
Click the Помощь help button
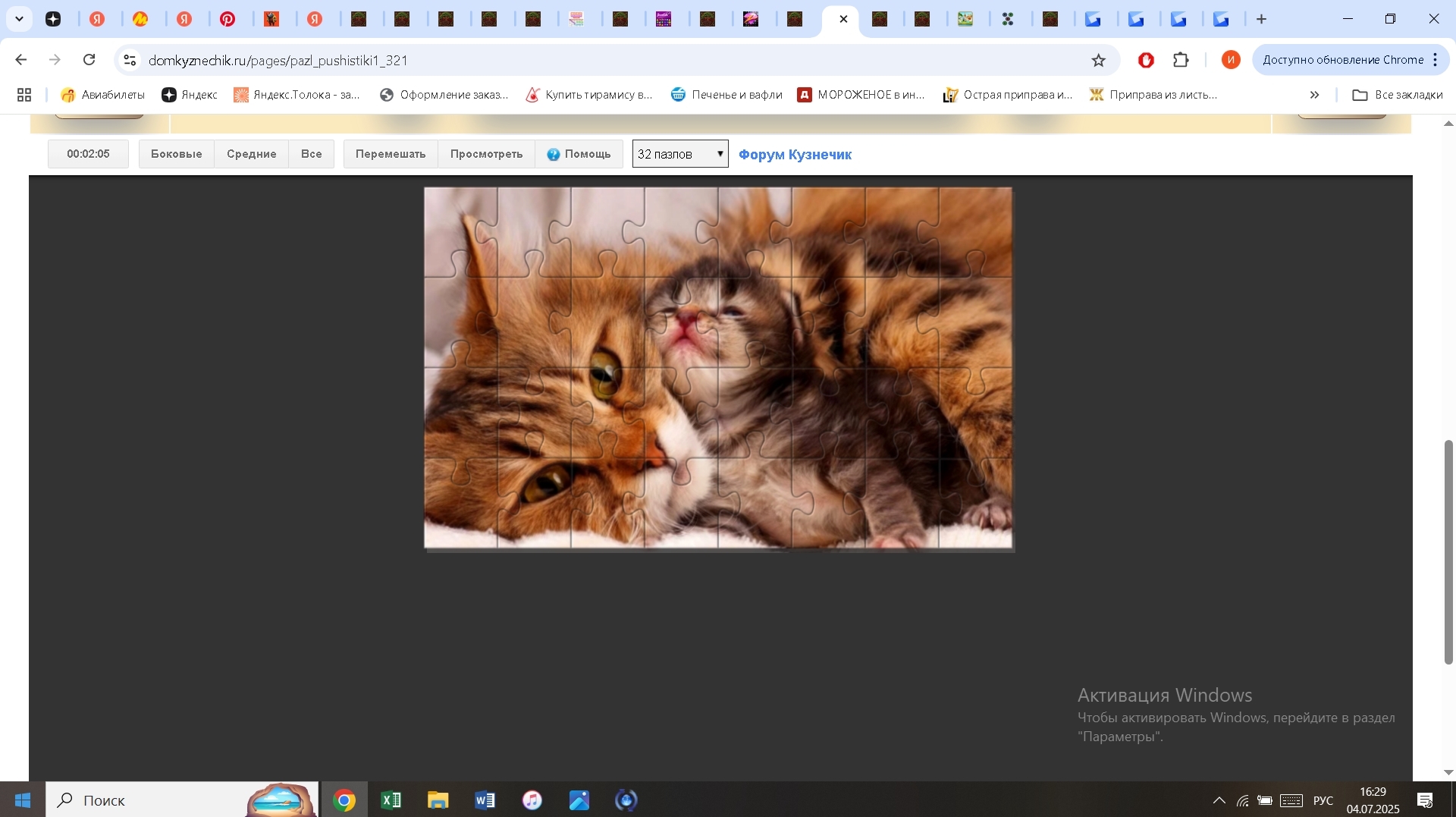[579, 154]
